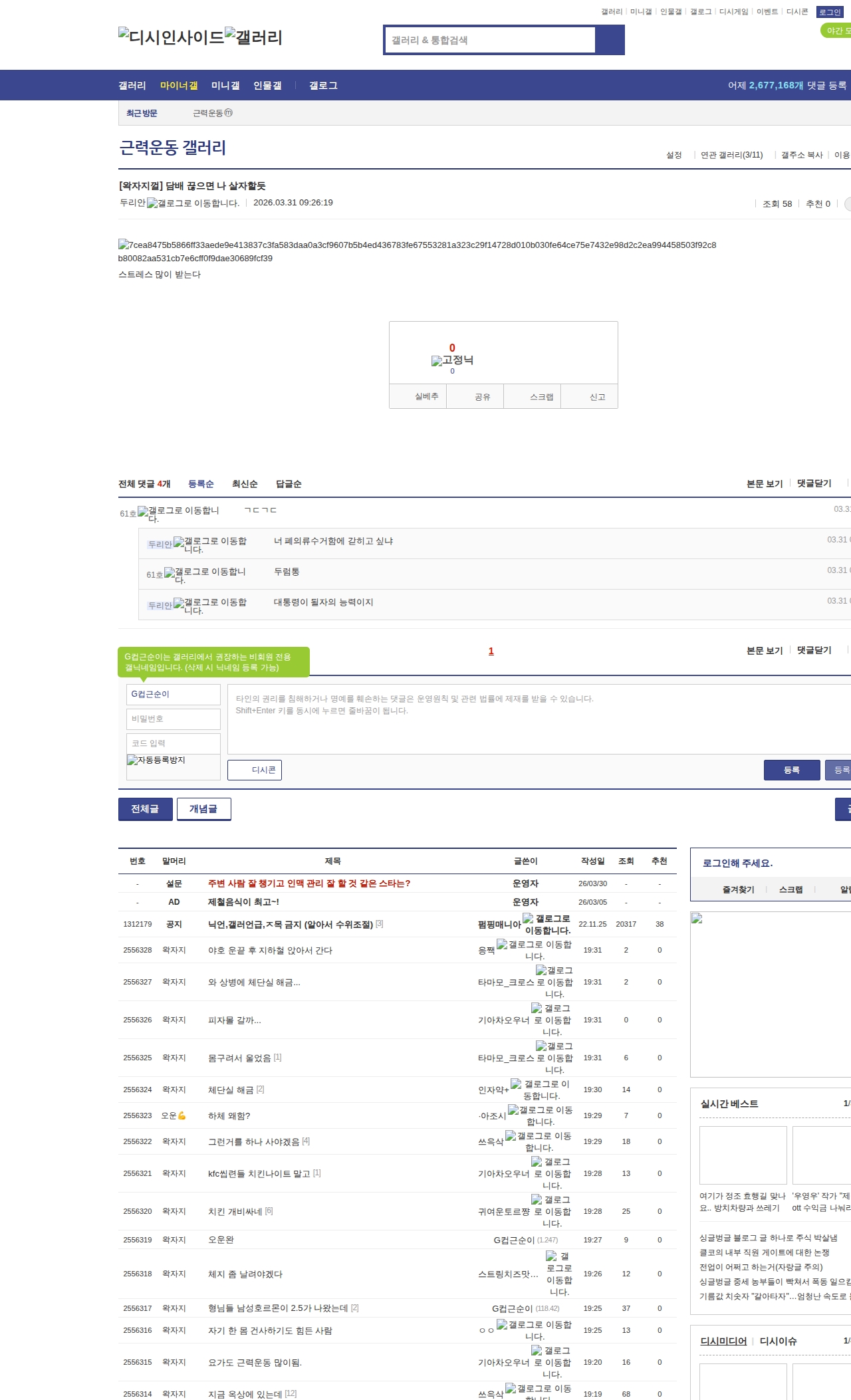Click the 고정닉 recommend icon
The width and height of the screenshot is (851, 1400).
point(437,361)
